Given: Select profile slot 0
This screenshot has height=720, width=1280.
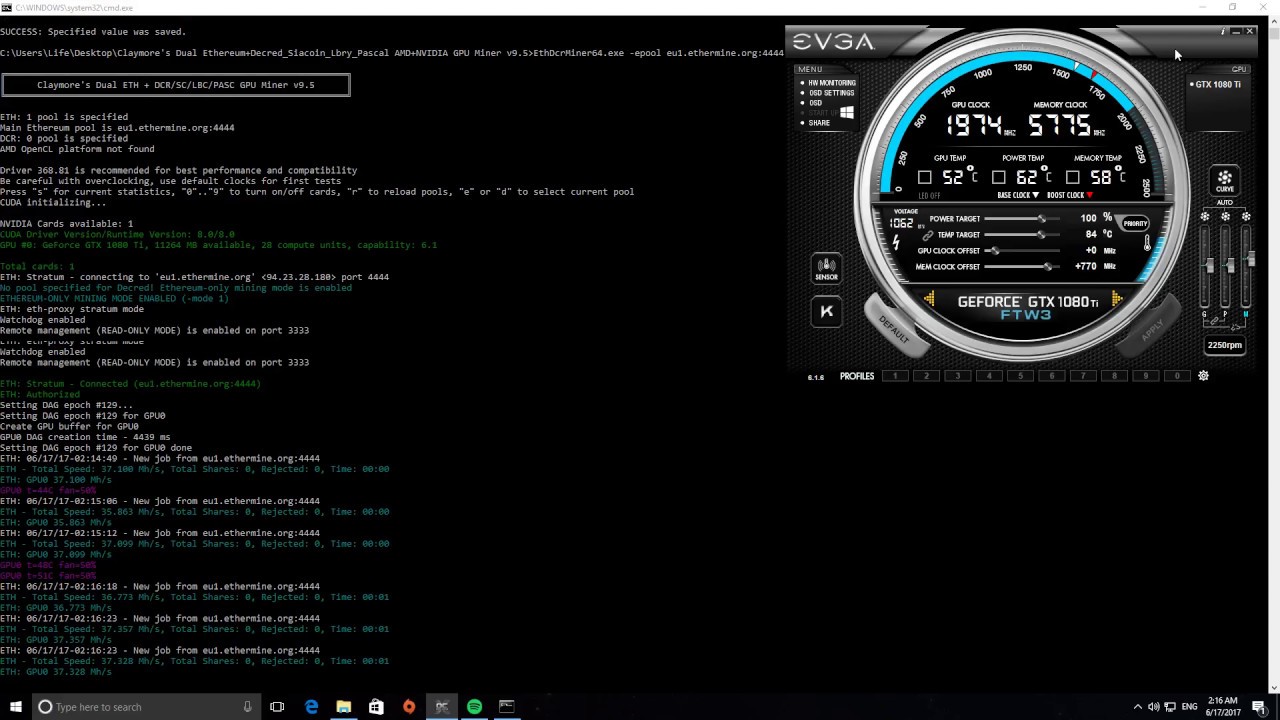Looking at the screenshot, I should point(1177,376).
